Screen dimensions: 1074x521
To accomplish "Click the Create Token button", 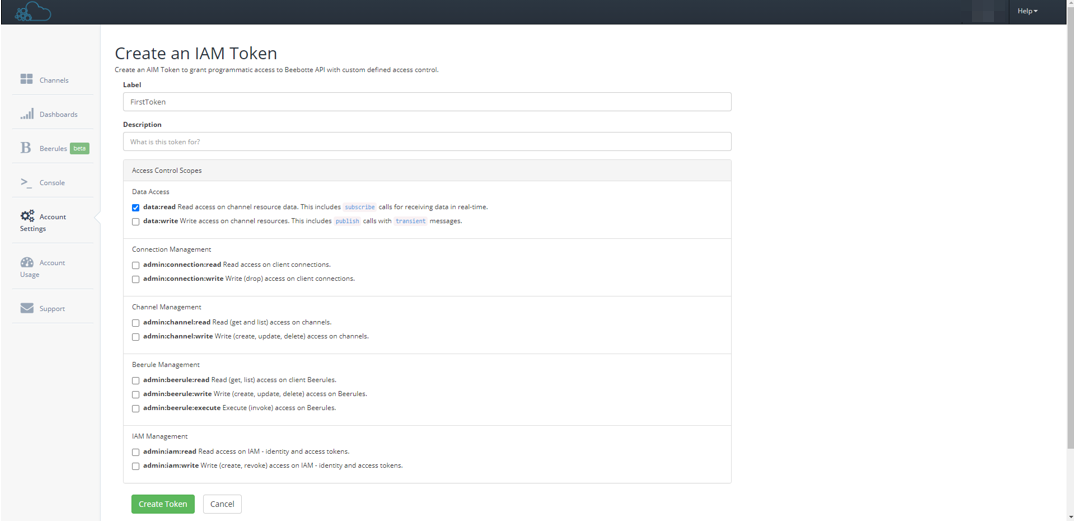I will [x=163, y=504].
